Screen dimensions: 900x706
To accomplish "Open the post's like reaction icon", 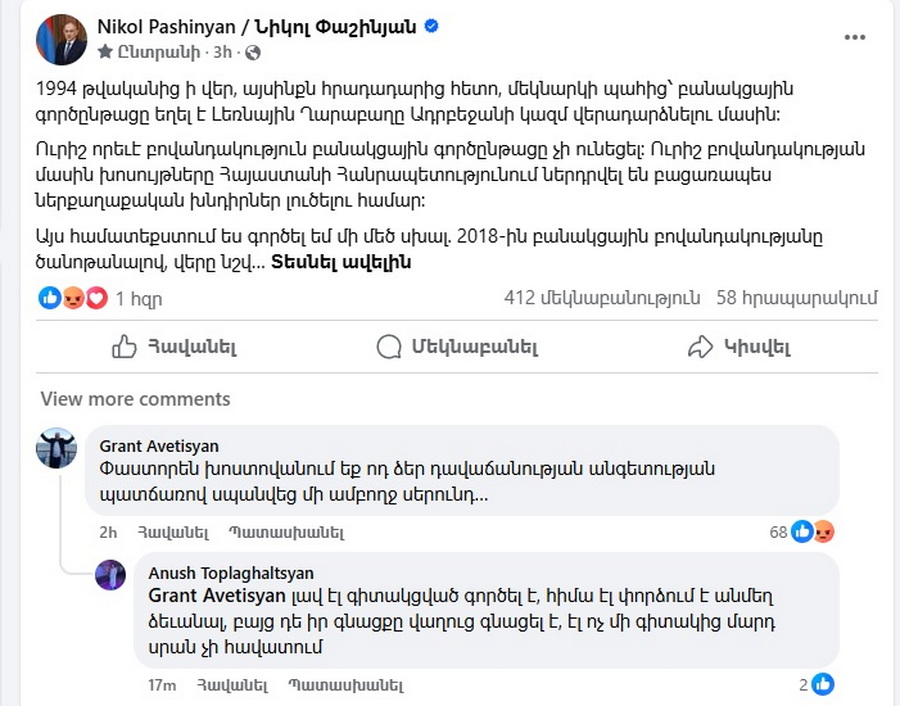I will coord(50,298).
